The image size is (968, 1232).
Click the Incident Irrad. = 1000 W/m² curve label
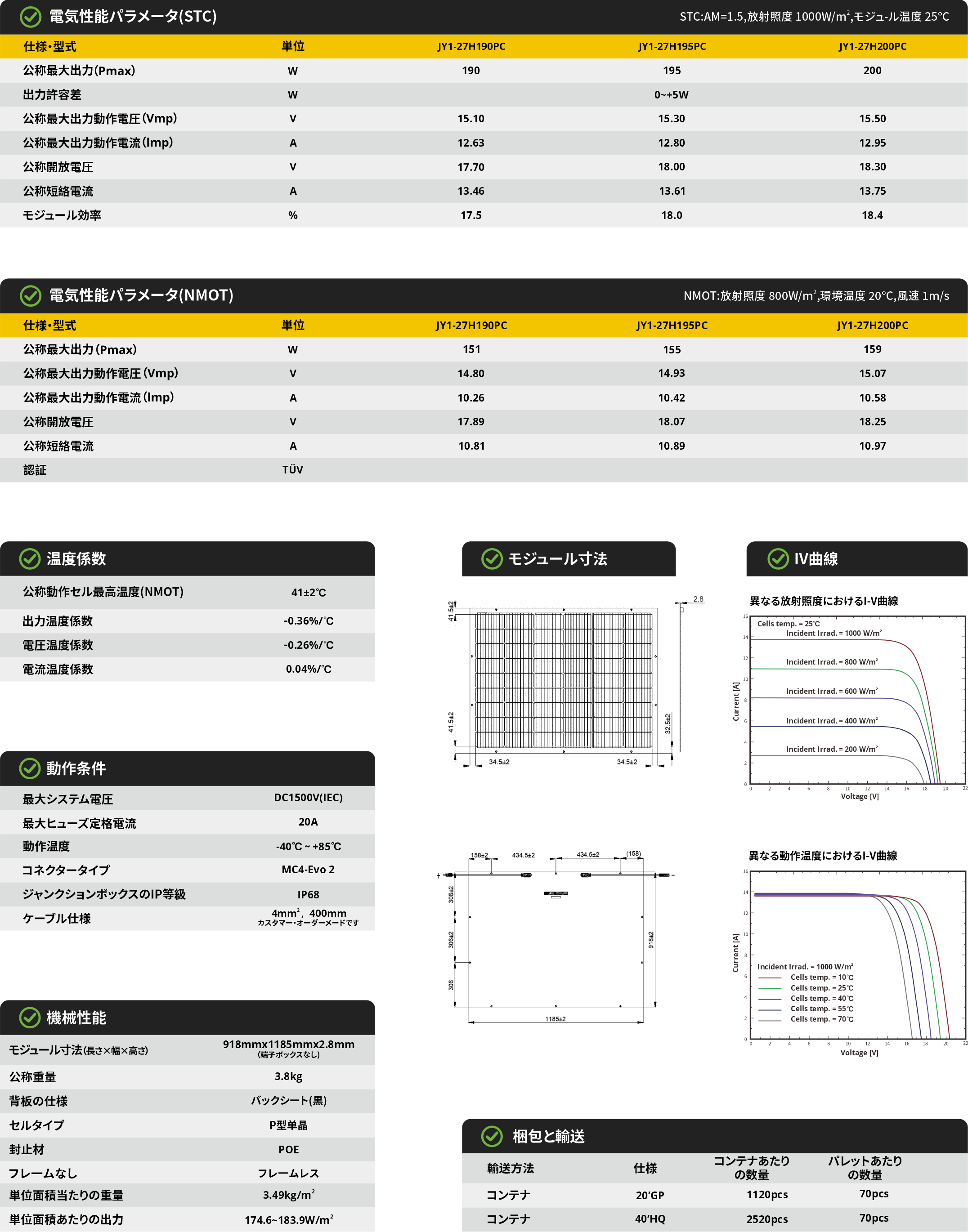[x=834, y=633]
